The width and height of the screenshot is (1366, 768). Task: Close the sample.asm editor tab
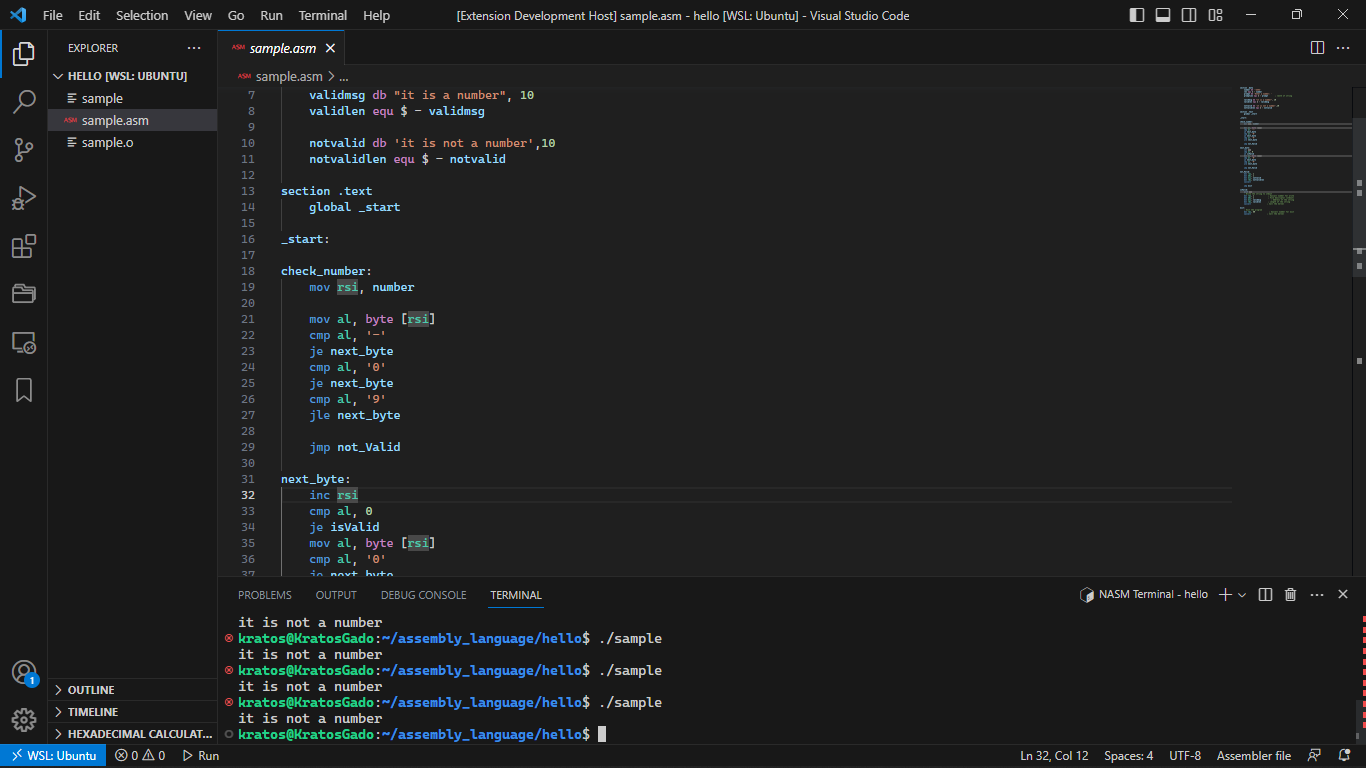[331, 48]
